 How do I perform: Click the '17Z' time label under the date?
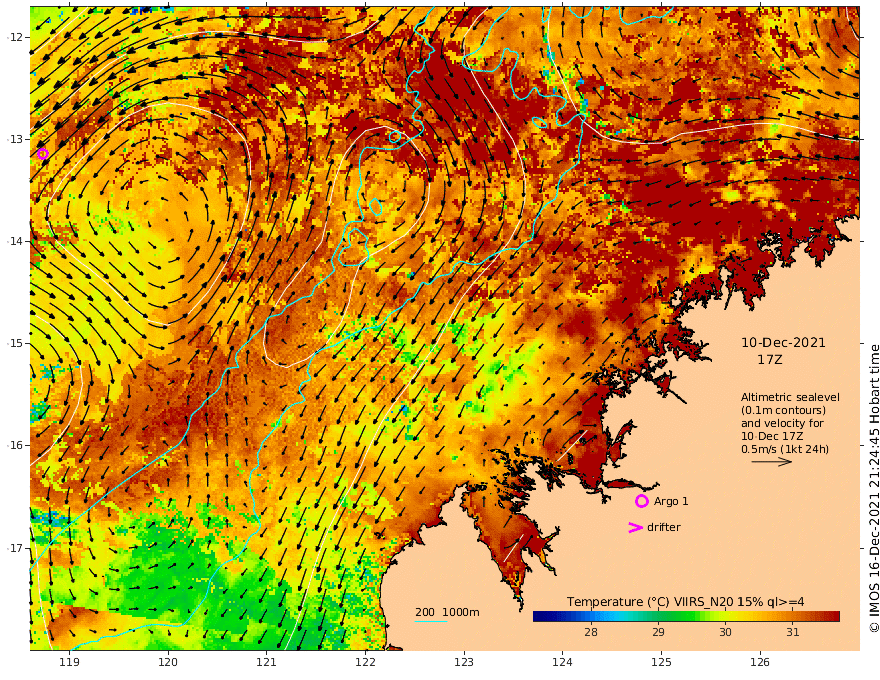(x=769, y=360)
